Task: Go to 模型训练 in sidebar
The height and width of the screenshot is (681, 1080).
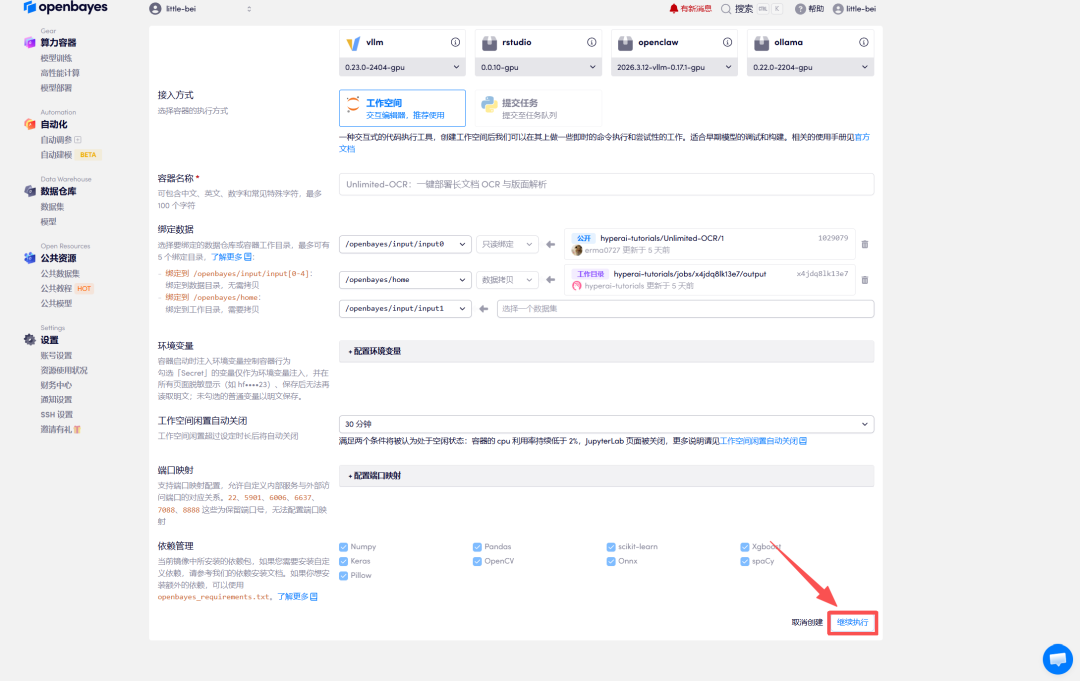Action: pos(56,59)
